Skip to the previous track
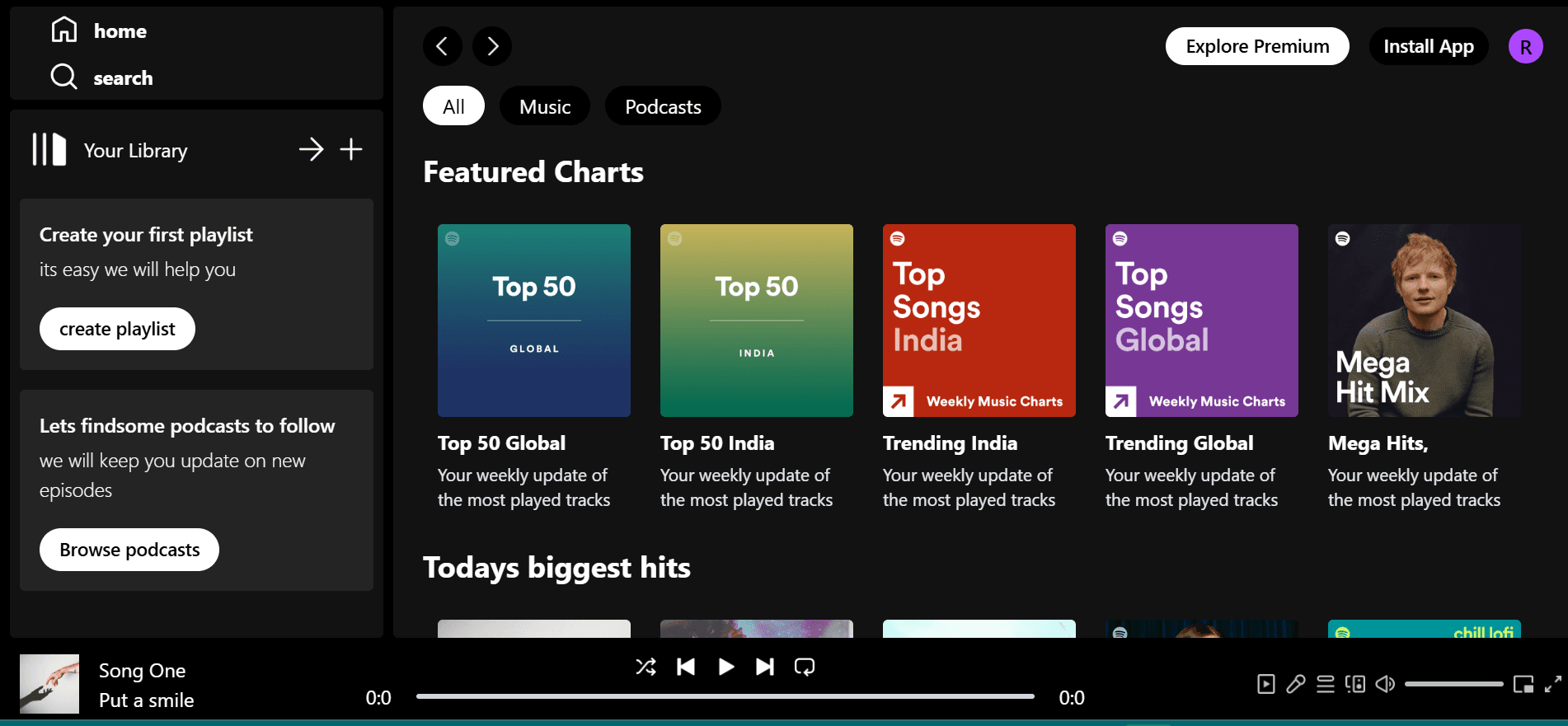The image size is (1568, 726). click(x=685, y=667)
